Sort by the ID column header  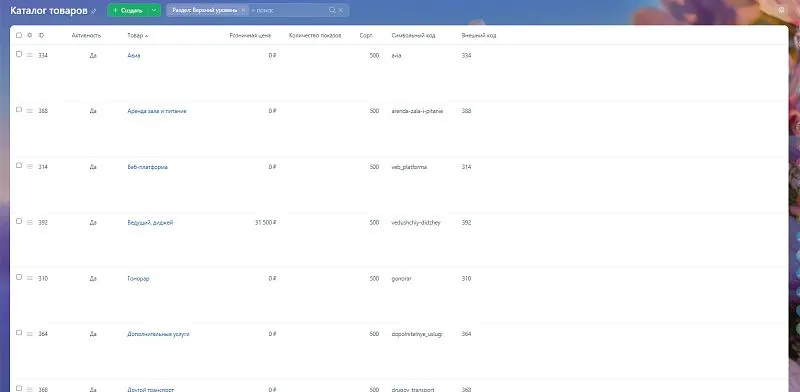coord(41,36)
